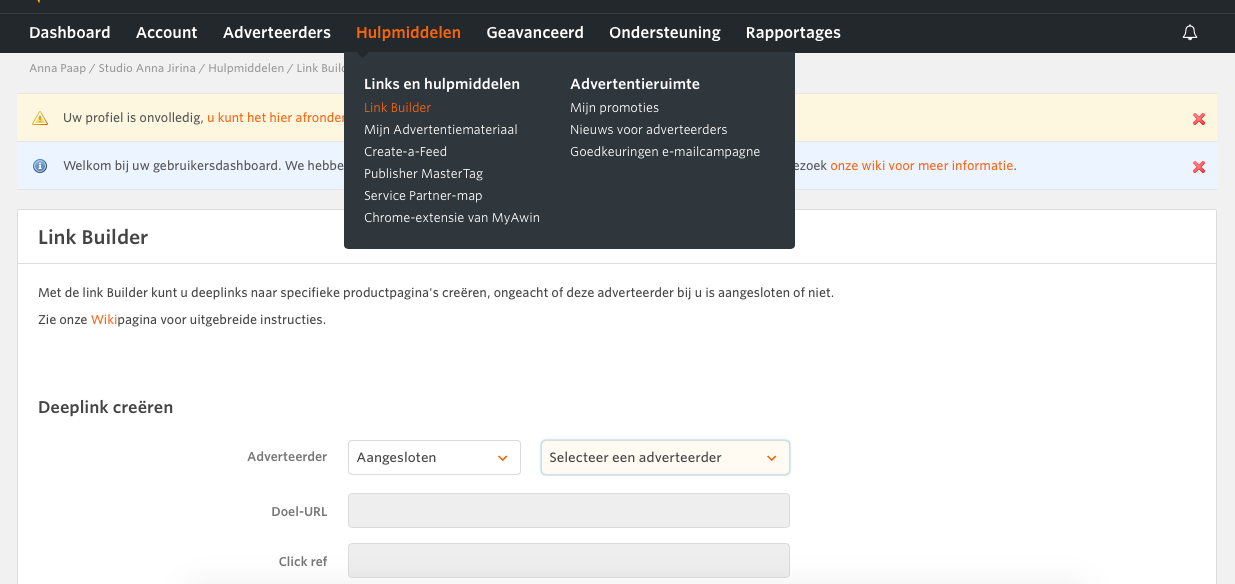Click the notification bell icon
1235x584 pixels.
point(1189,33)
